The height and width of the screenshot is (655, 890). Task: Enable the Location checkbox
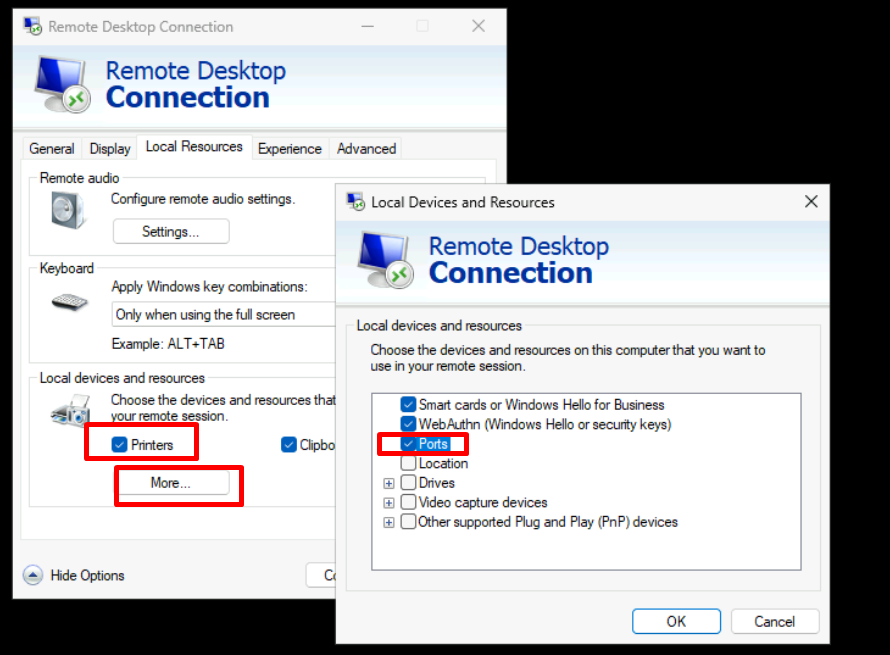pyautogui.click(x=408, y=463)
